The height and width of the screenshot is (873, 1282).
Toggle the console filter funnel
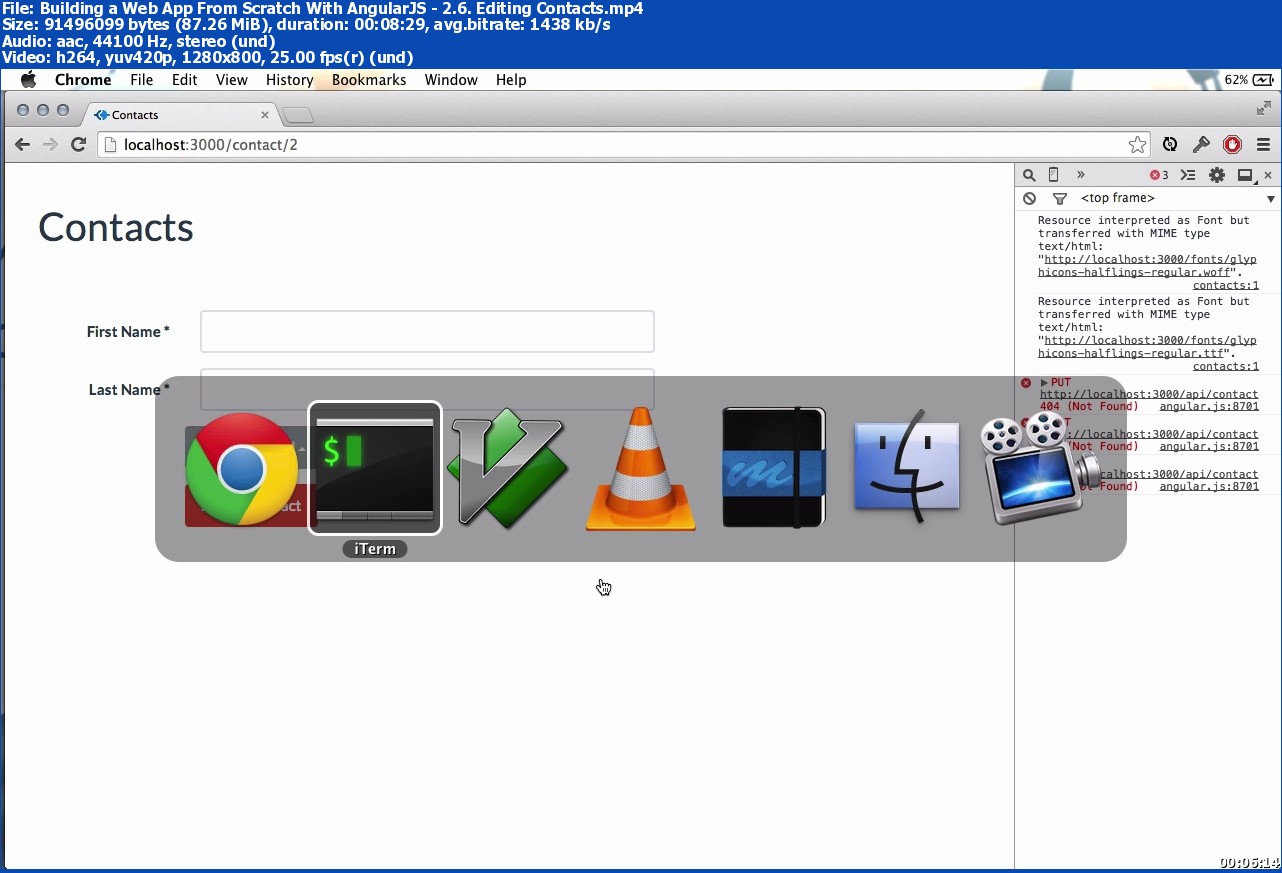point(1059,199)
